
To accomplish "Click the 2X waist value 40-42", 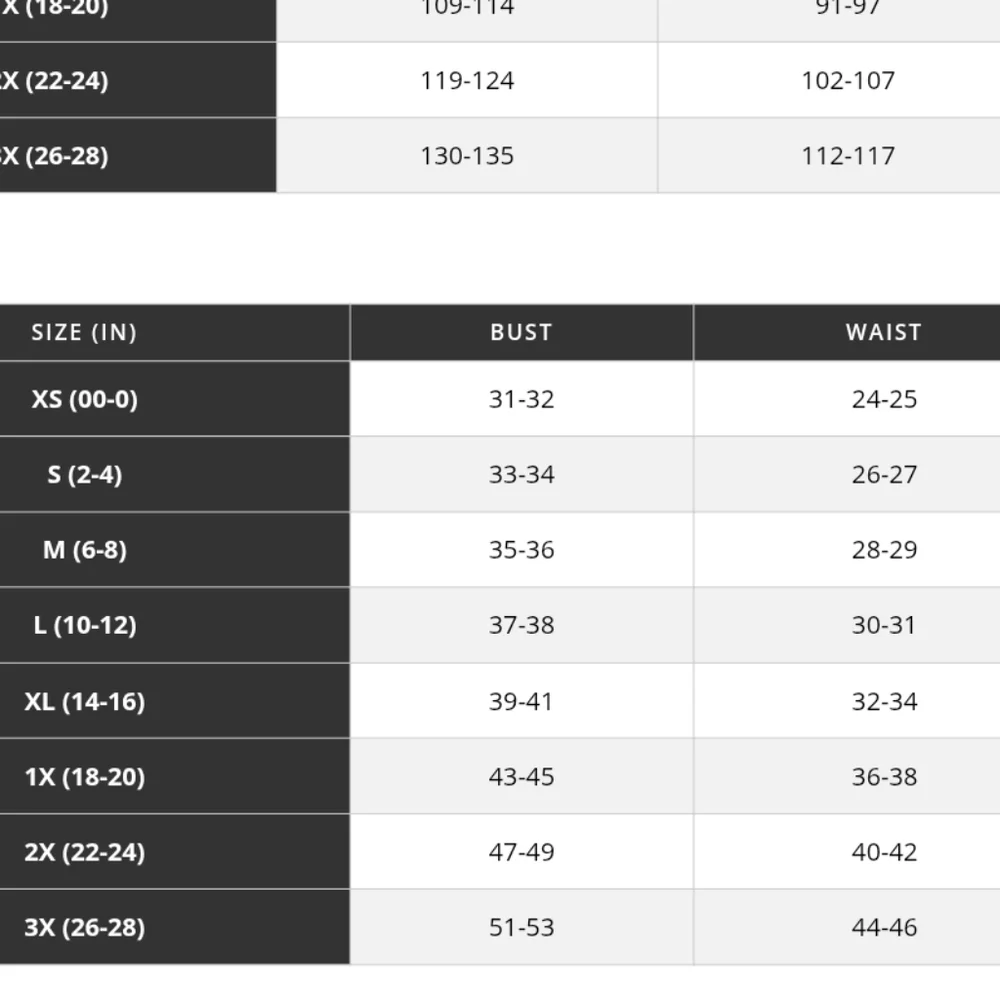I will (x=884, y=852).
